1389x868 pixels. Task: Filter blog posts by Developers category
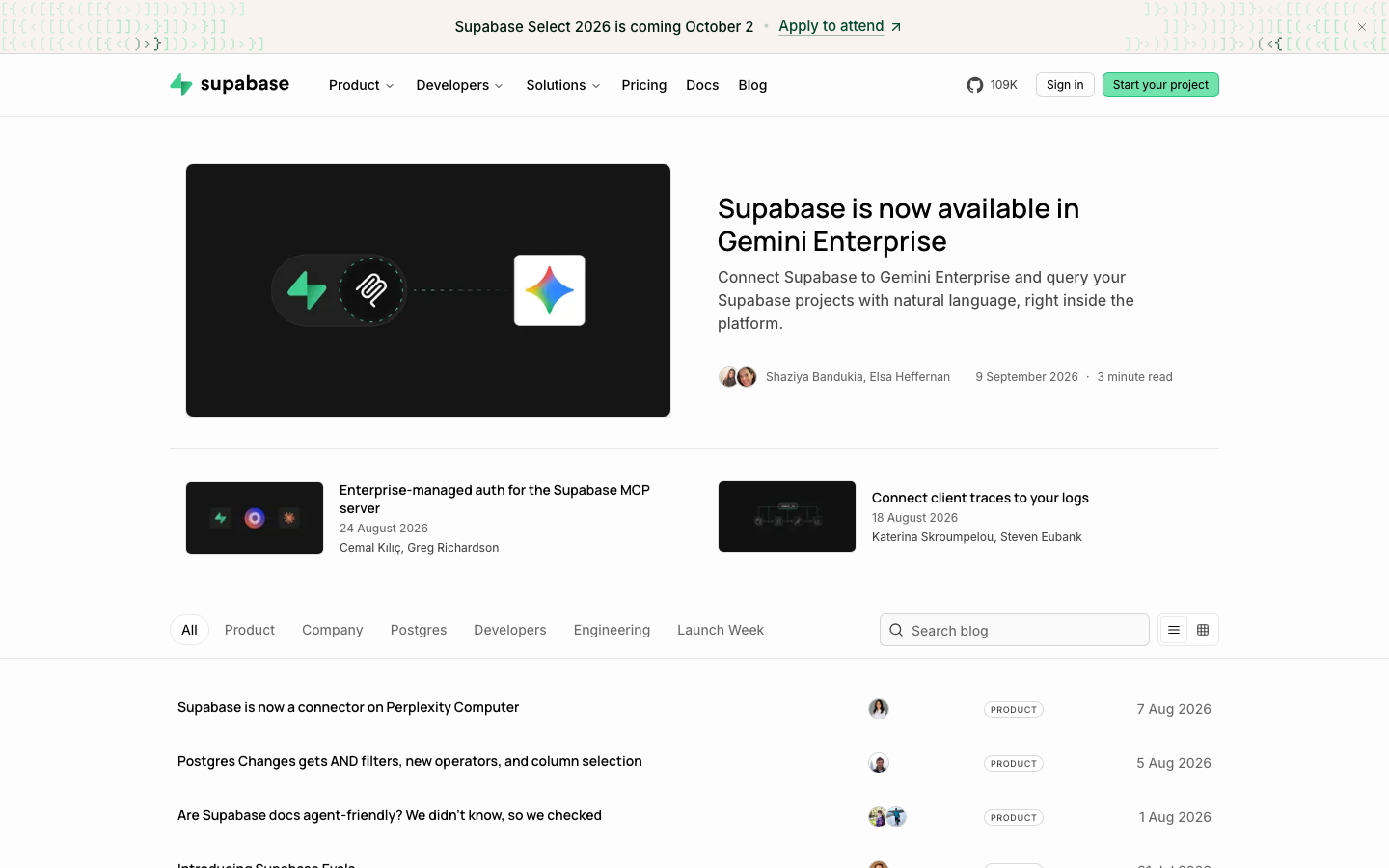[x=510, y=630]
